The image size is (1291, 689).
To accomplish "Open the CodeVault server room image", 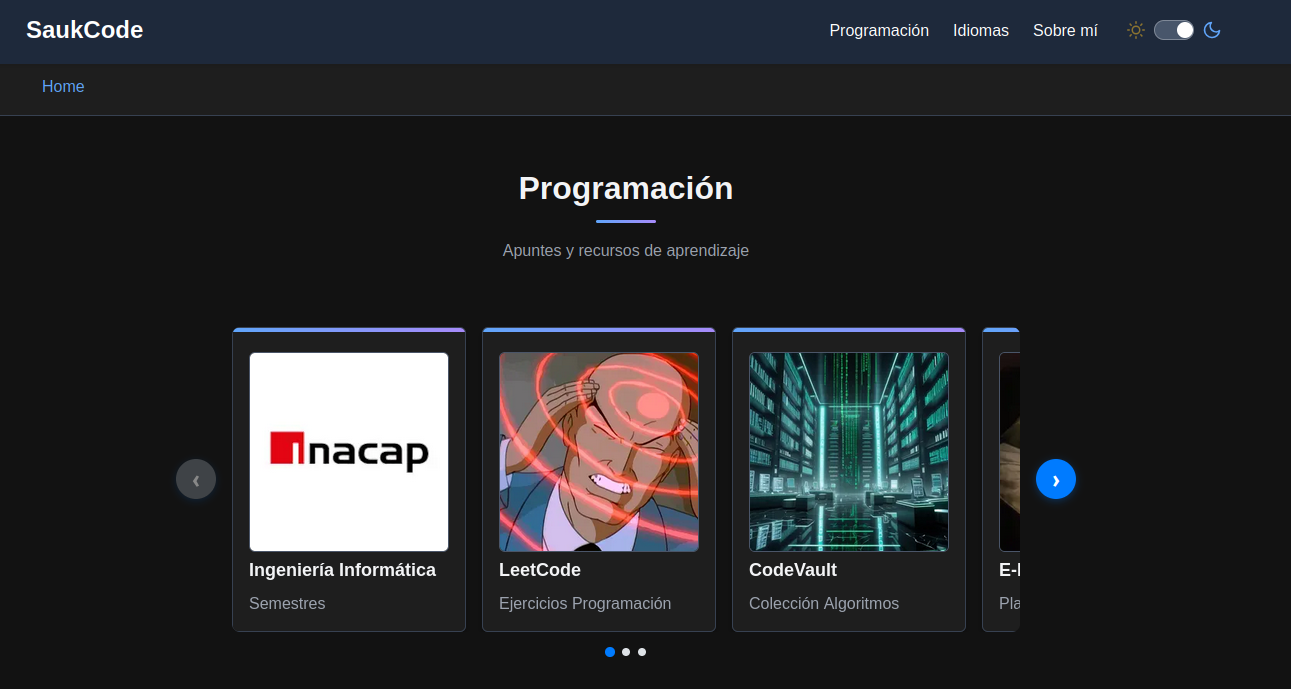I will click(x=849, y=451).
